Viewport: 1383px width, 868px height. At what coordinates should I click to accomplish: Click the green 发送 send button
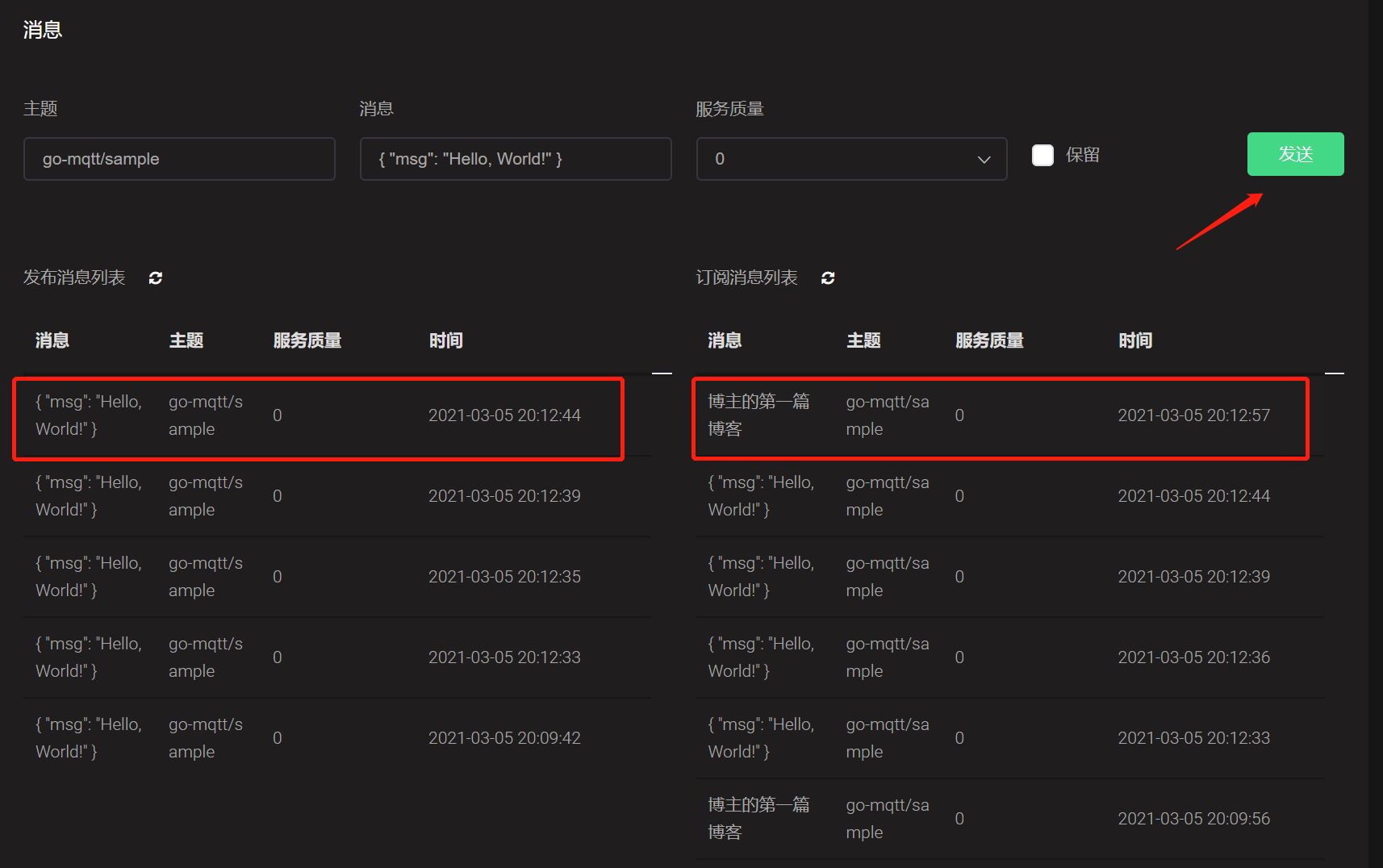click(x=1294, y=154)
